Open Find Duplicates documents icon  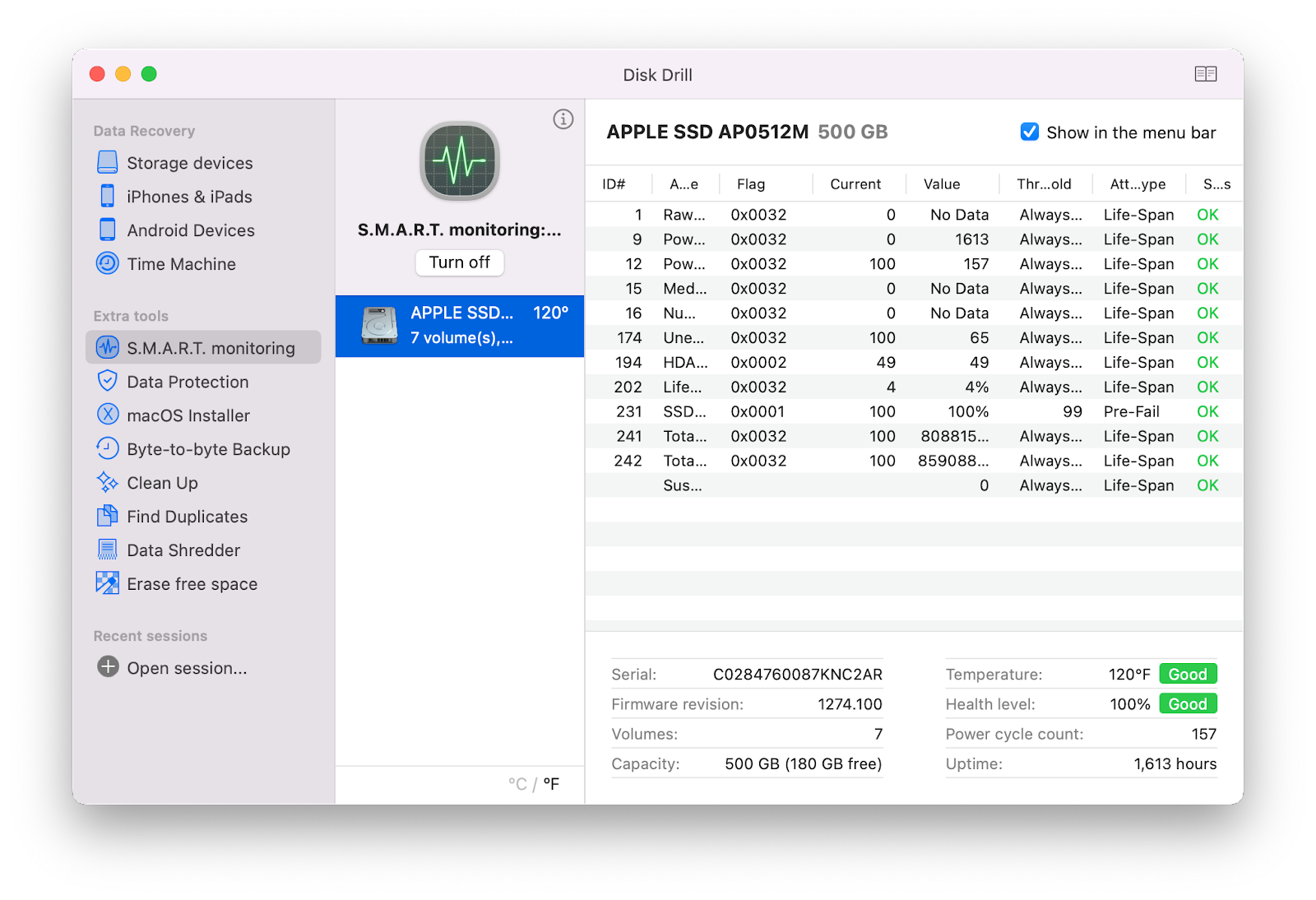pyautogui.click(x=108, y=516)
